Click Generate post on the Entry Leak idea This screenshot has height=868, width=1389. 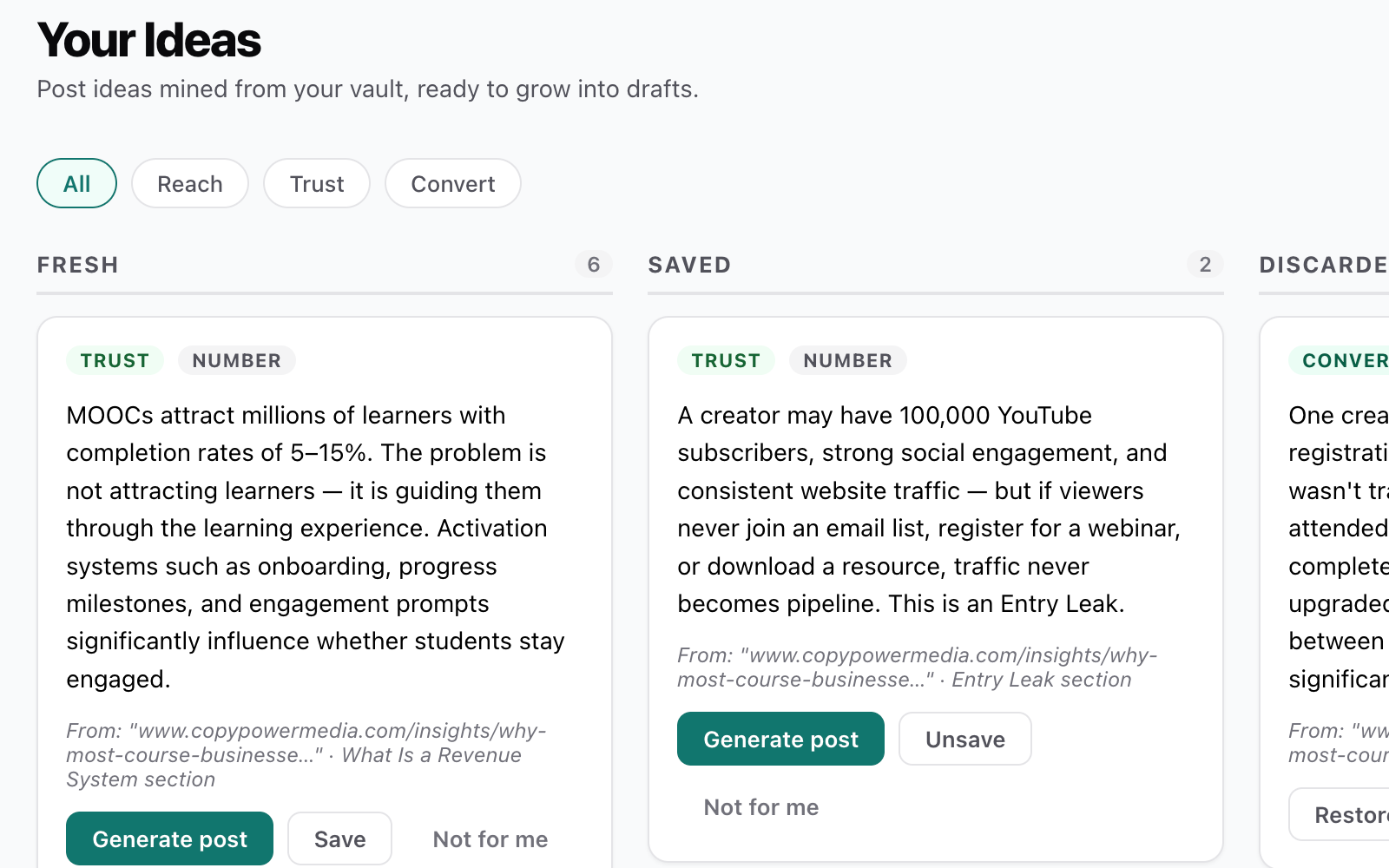pos(780,739)
